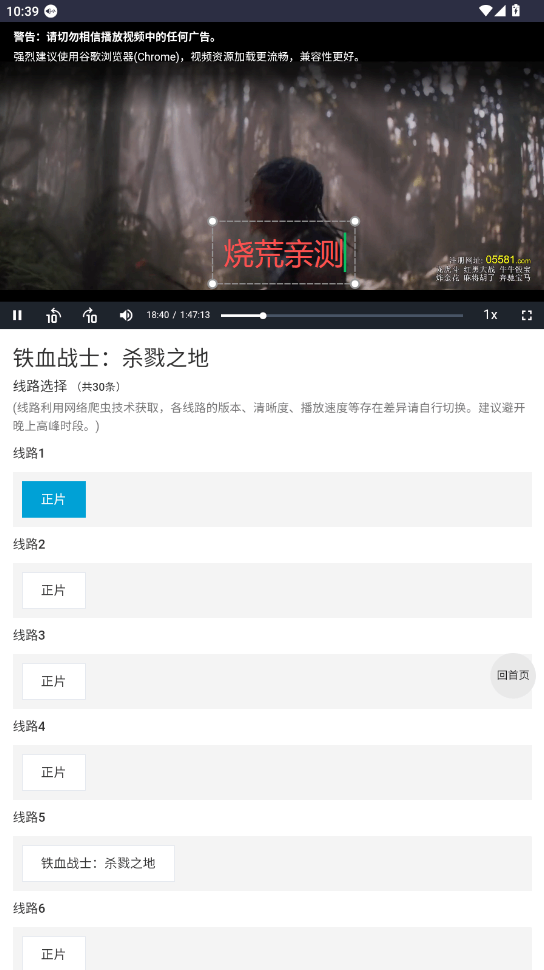
Task: Click the 线路6 label
Action: click(x=29, y=908)
